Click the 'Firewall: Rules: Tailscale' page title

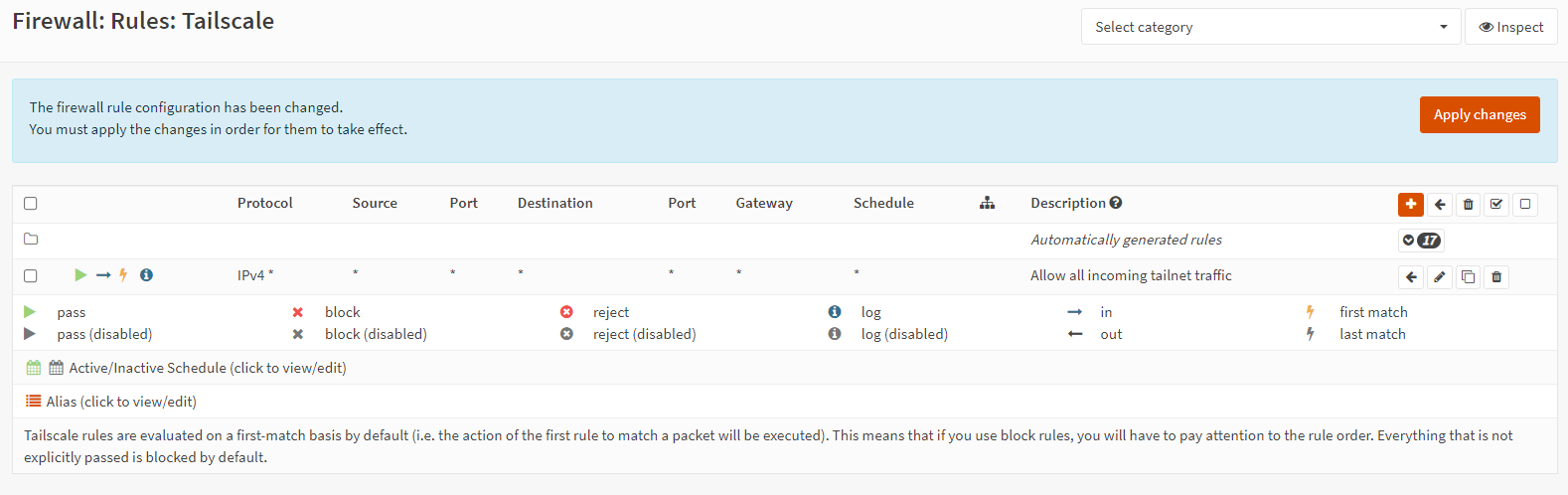pyautogui.click(x=143, y=21)
